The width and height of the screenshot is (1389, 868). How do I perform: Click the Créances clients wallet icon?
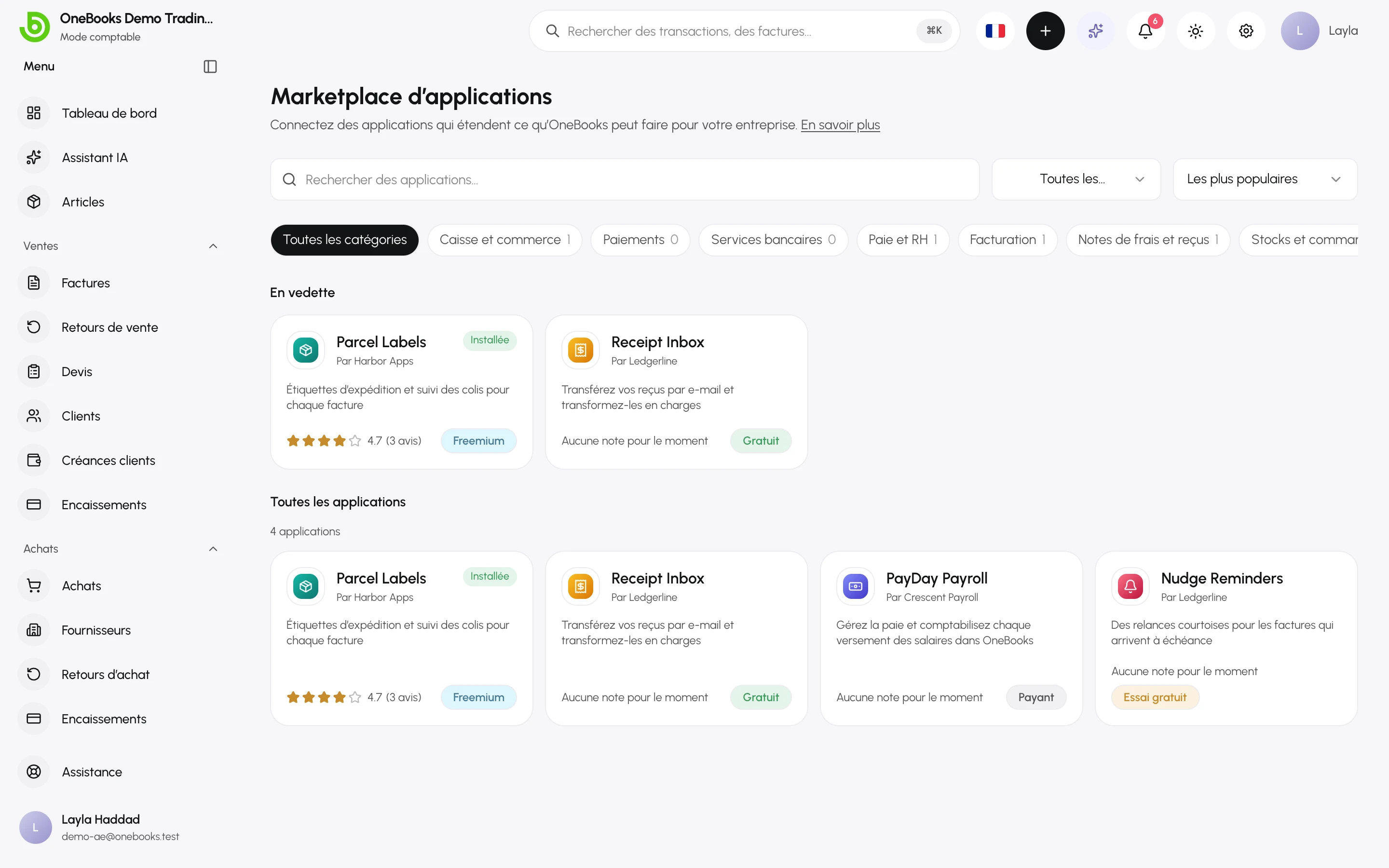tap(34, 461)
